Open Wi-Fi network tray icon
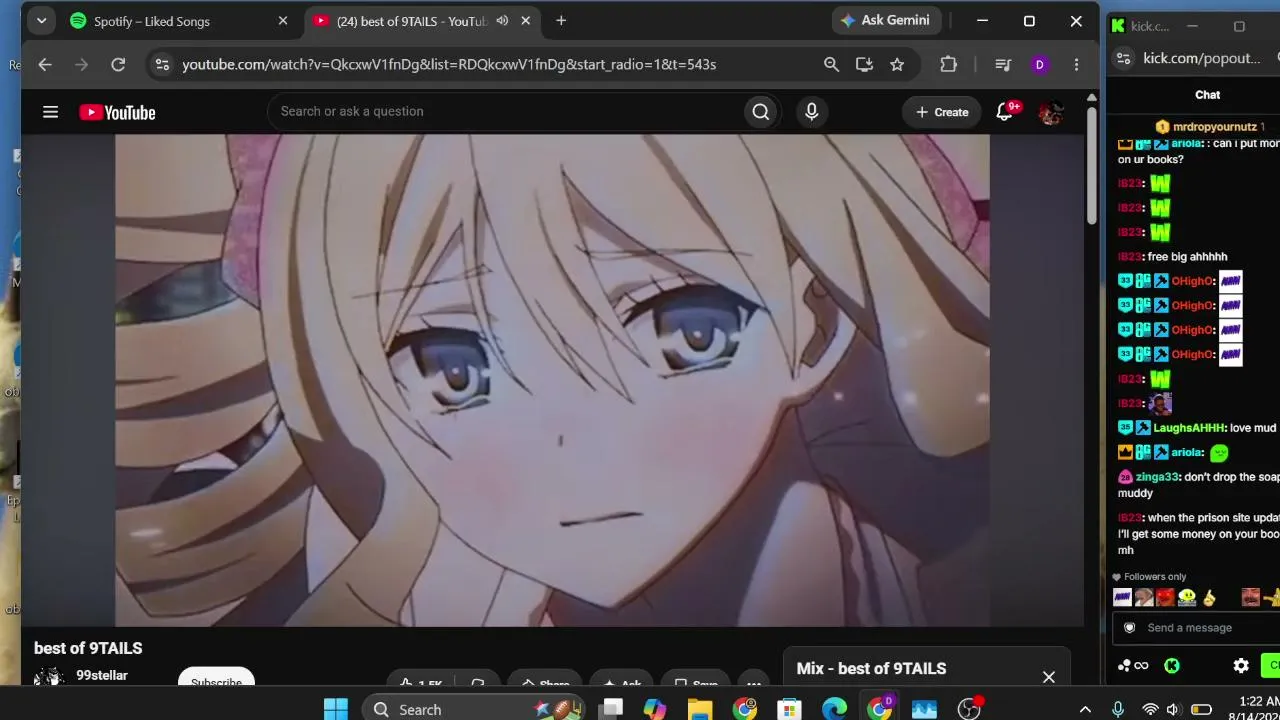The image size is (1280, 720). 1150,709
